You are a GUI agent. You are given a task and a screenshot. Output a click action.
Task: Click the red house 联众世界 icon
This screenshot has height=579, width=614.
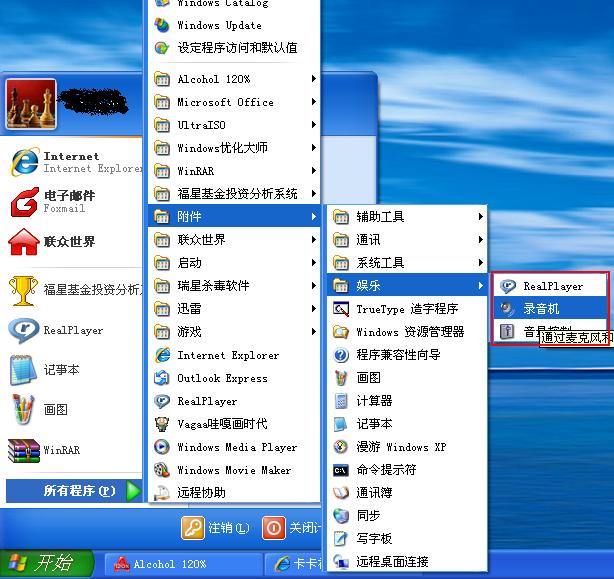point(24,242)
